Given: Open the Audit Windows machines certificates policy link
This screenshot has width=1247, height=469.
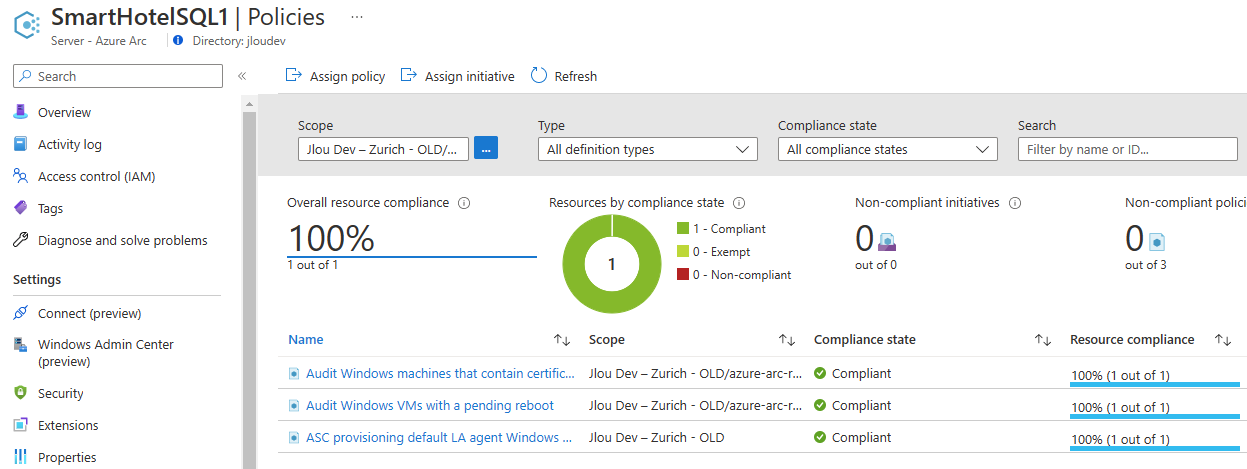Looking at the screenshot, I should [440, 373].
